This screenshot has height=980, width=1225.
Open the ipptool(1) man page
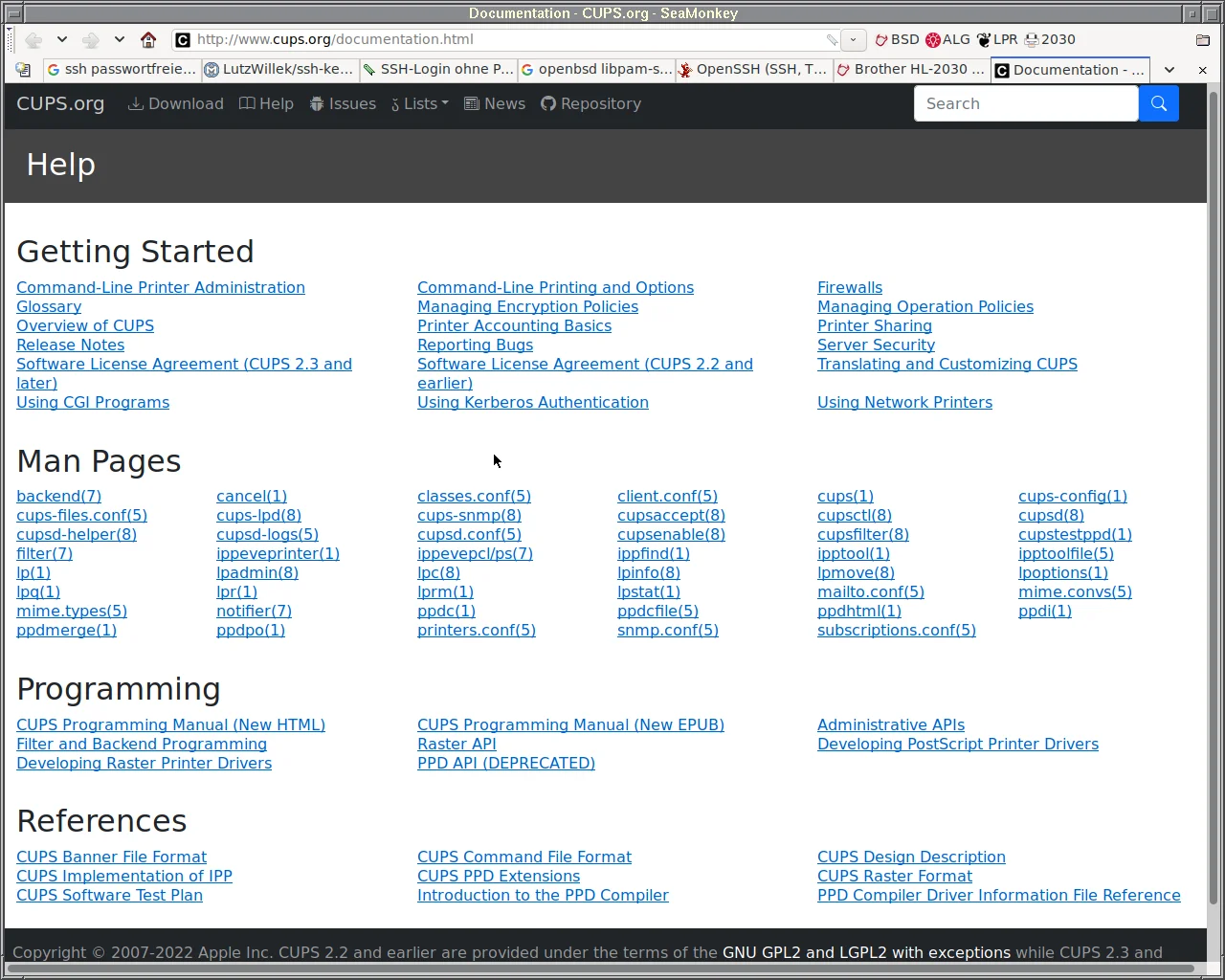(854, 553)
